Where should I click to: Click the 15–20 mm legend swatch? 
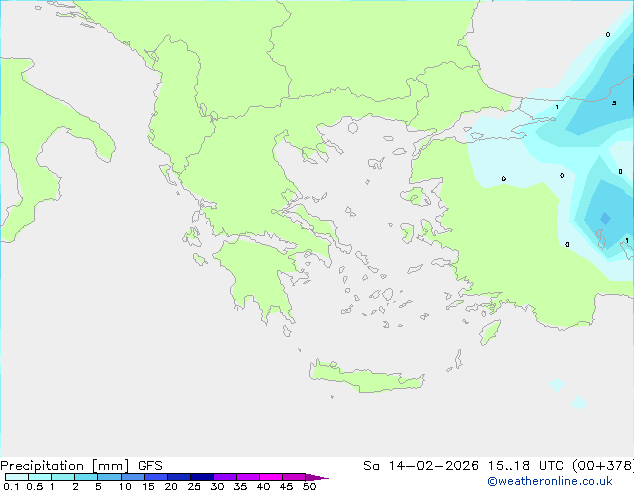click(155, 477)
